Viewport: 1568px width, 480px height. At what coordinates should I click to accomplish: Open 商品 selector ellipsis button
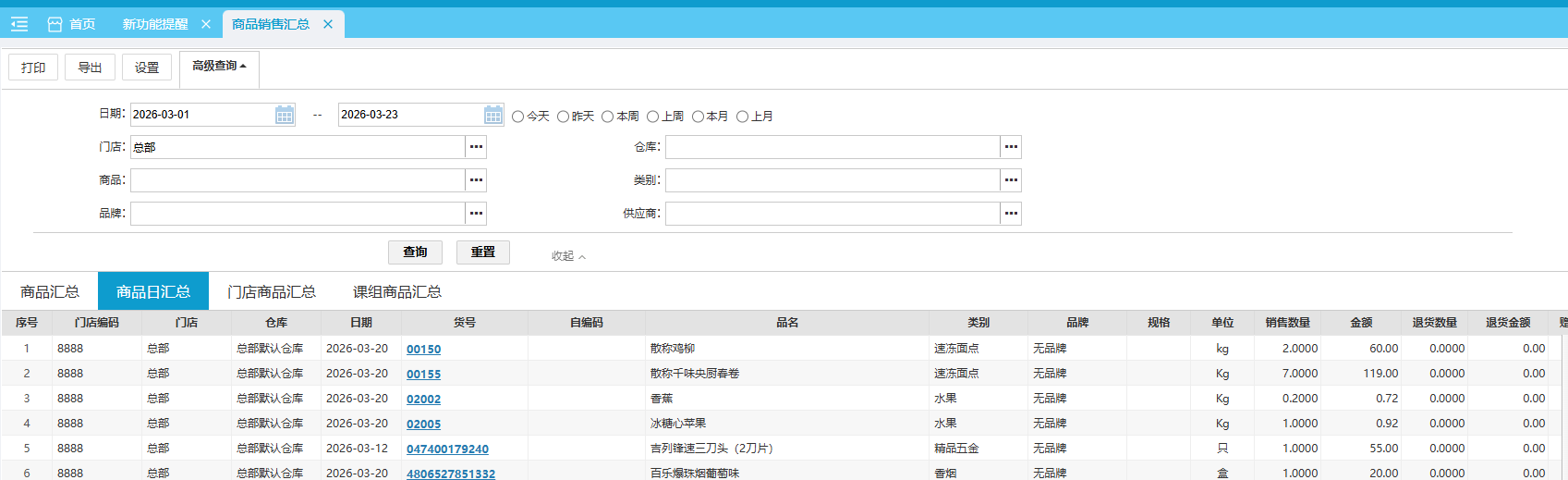476,180
